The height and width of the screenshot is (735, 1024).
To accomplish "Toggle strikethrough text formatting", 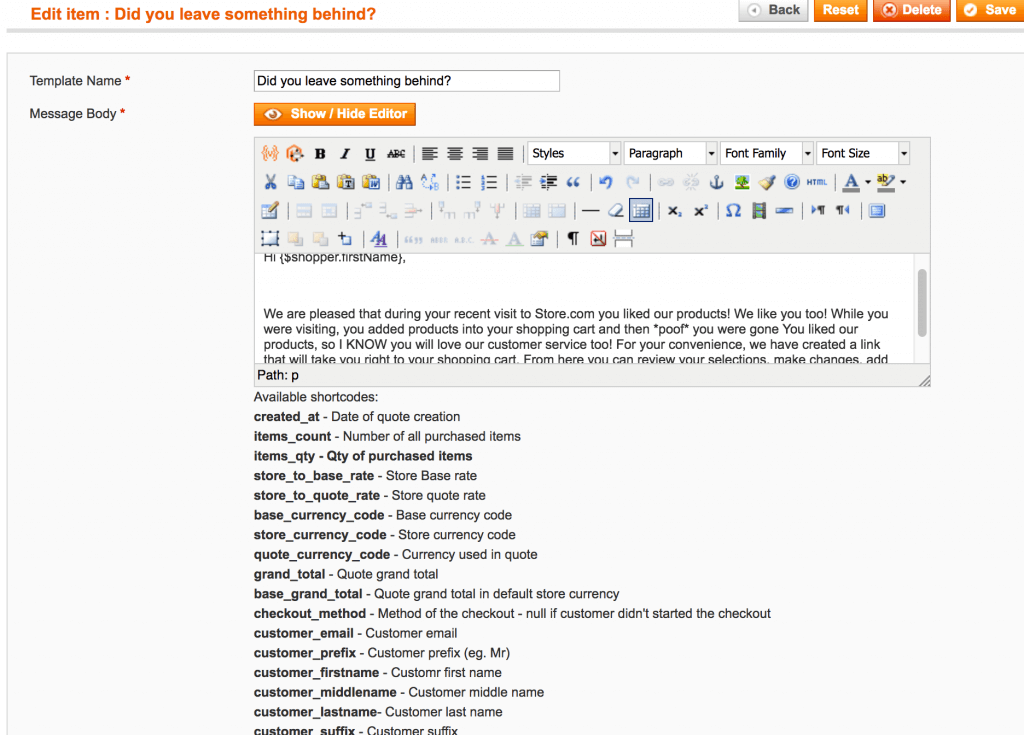I will [x=396, y=154].
